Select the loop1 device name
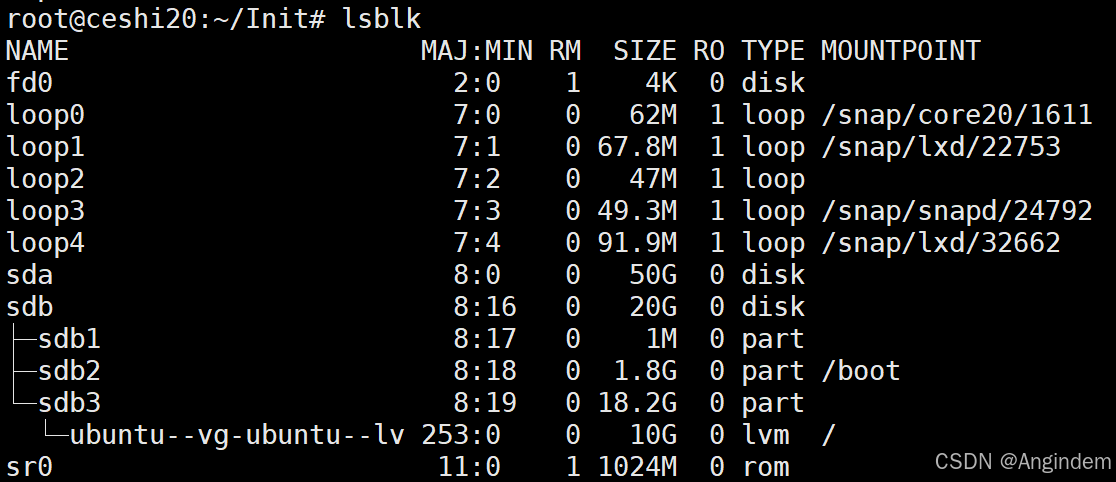 [x=45, y=147]
